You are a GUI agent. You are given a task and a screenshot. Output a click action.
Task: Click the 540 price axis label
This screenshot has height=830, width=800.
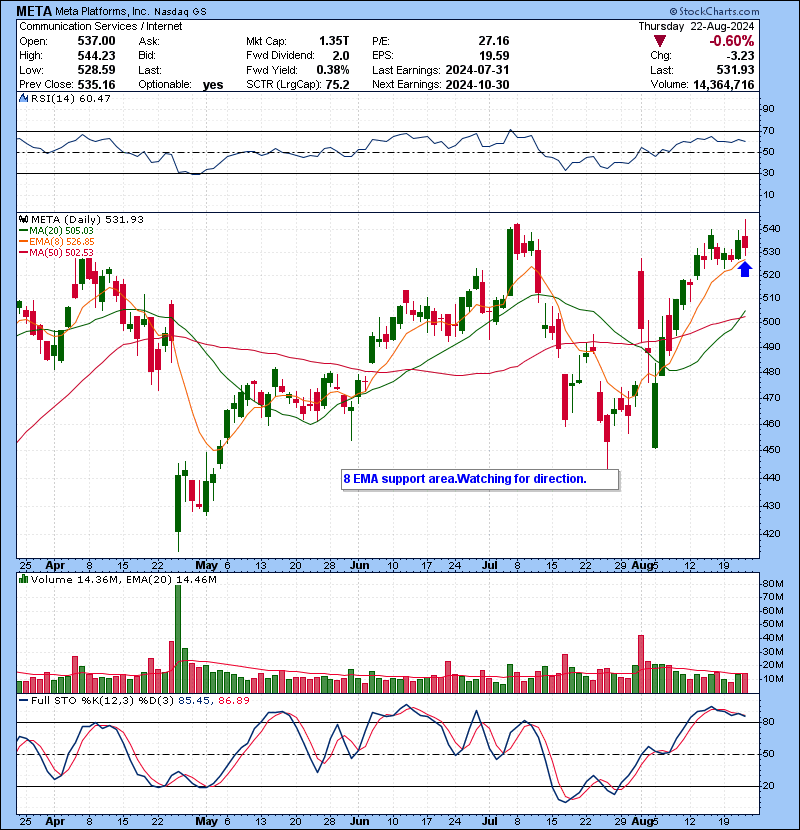coord(771,229)
